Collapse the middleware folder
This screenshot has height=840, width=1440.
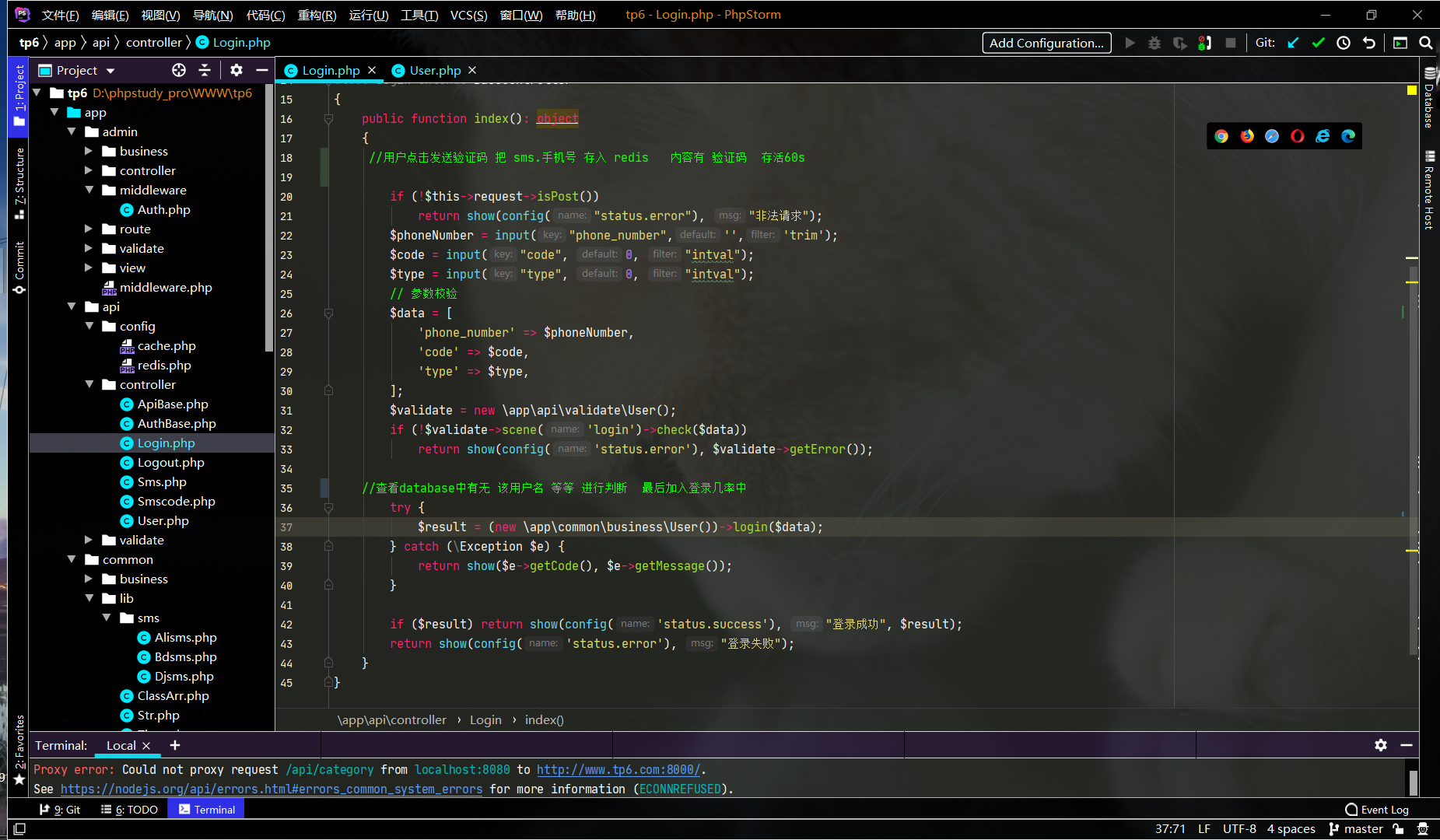[x=89, y=190]
